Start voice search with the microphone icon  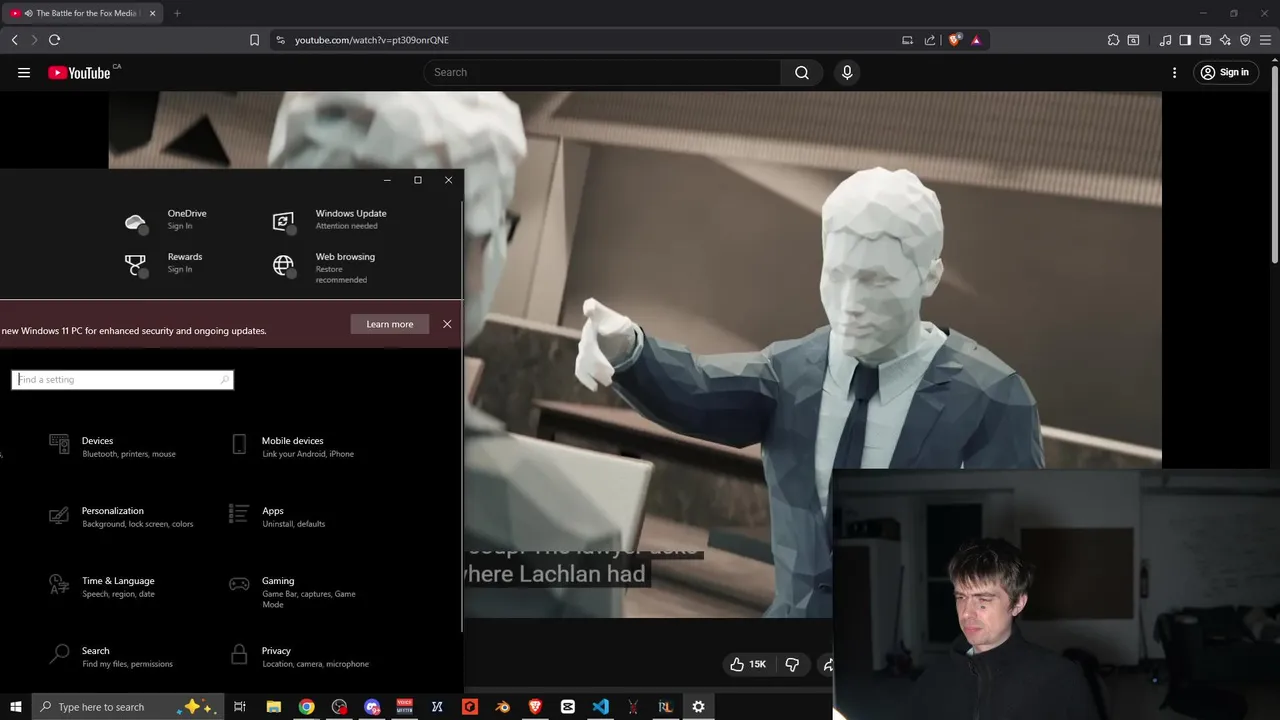pos(847,72)
